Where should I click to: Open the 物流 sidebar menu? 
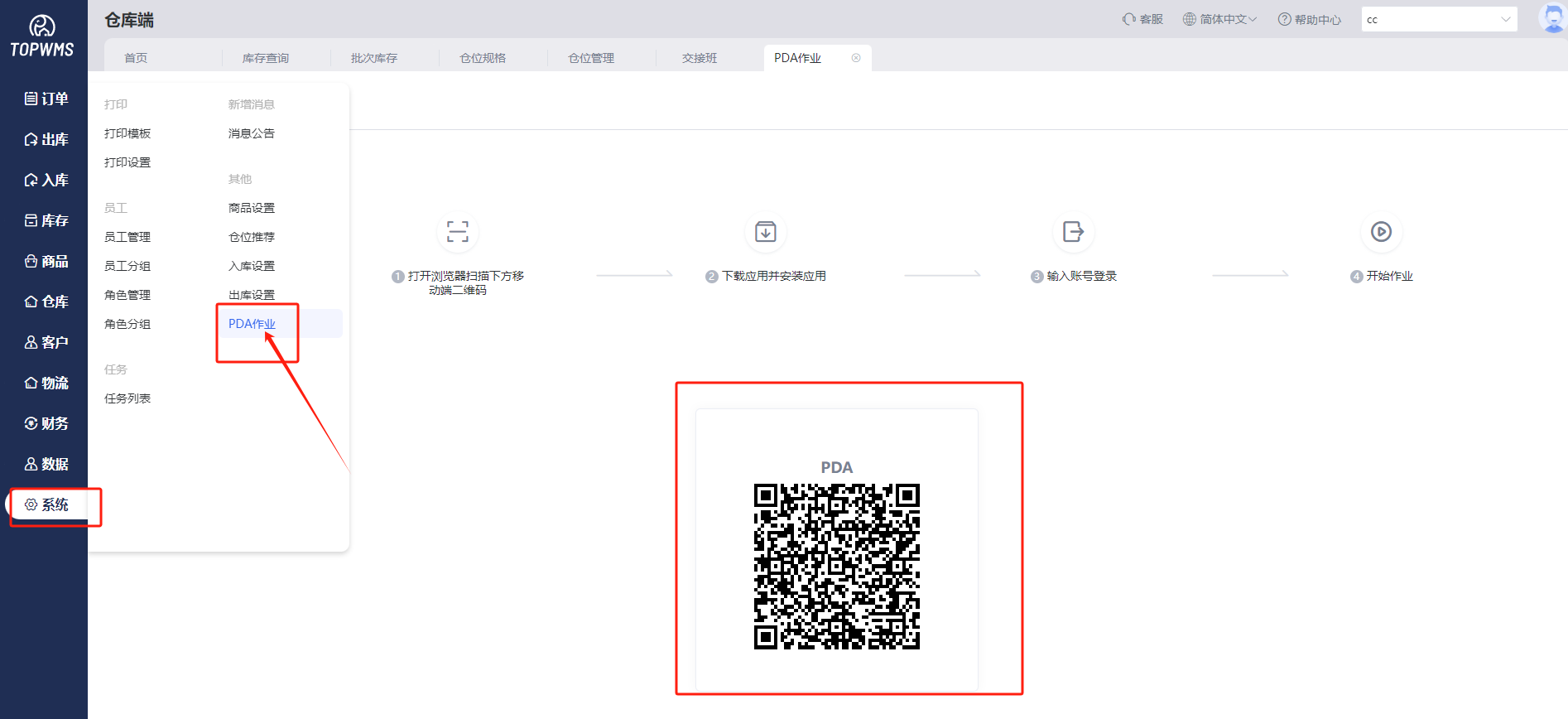pos(46,383)
